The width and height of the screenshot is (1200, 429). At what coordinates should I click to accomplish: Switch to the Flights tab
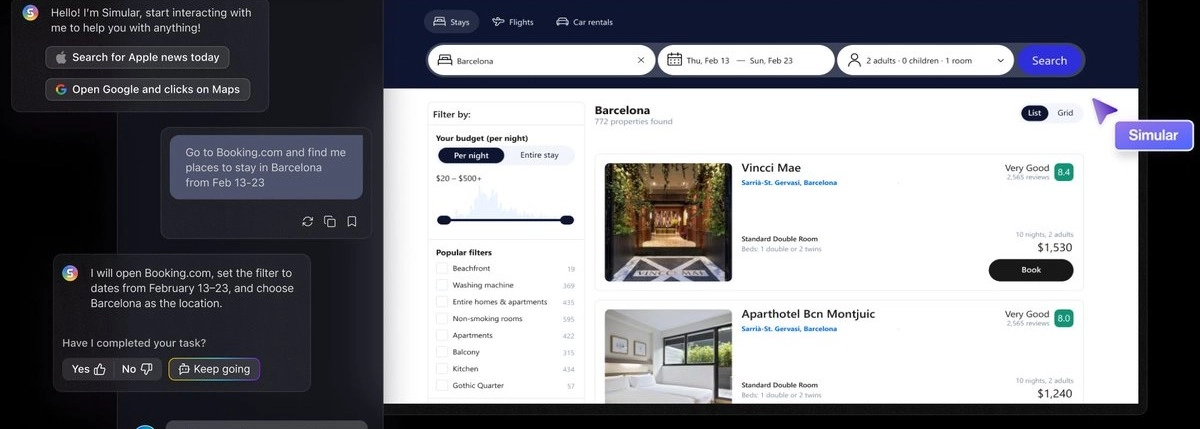(x=512, y=22)
